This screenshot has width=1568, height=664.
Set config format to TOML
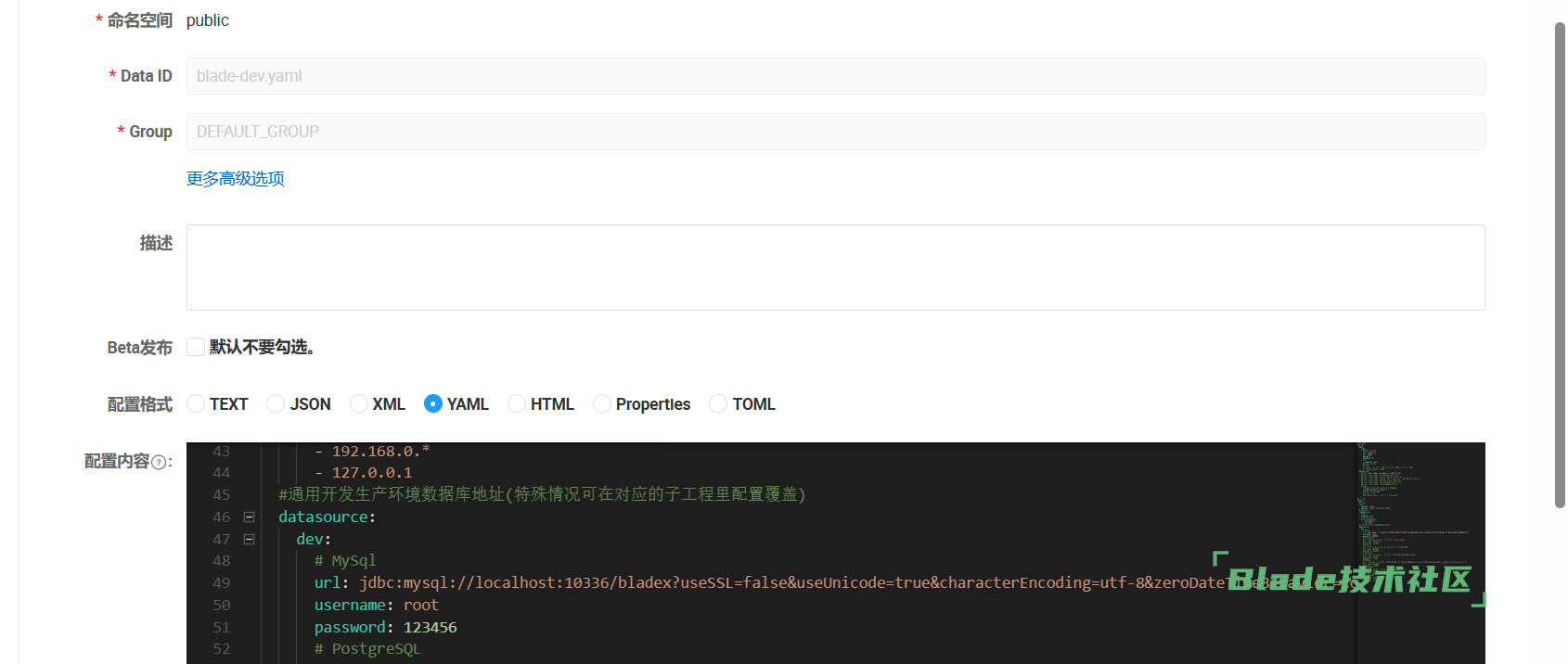718,403
